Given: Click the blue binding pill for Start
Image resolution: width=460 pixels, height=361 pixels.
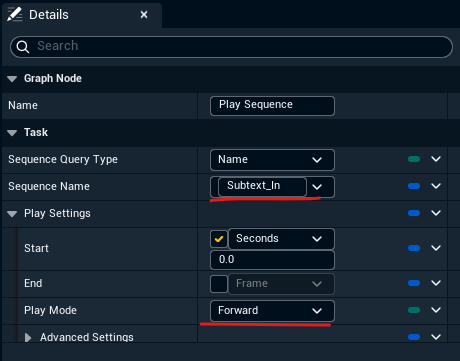Looking at the screenshot, I should (414, 248).
